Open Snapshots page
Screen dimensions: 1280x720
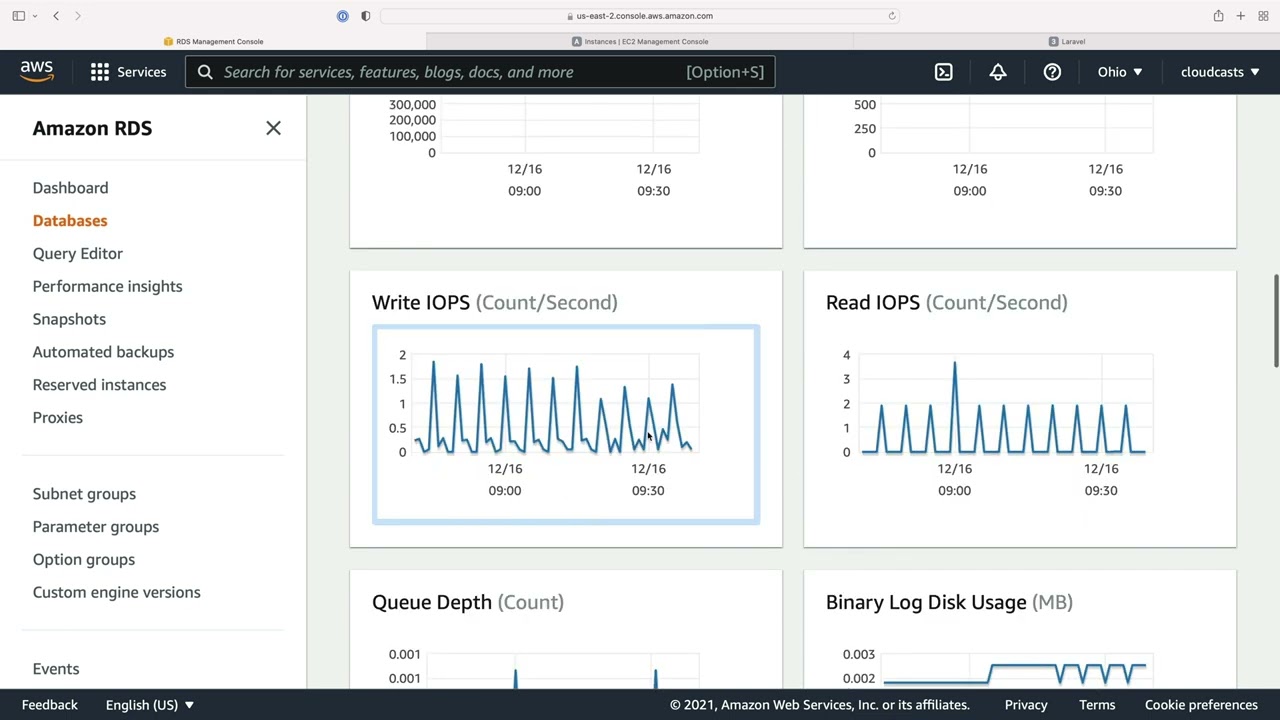pyautogui.click(x=69, y=319)
